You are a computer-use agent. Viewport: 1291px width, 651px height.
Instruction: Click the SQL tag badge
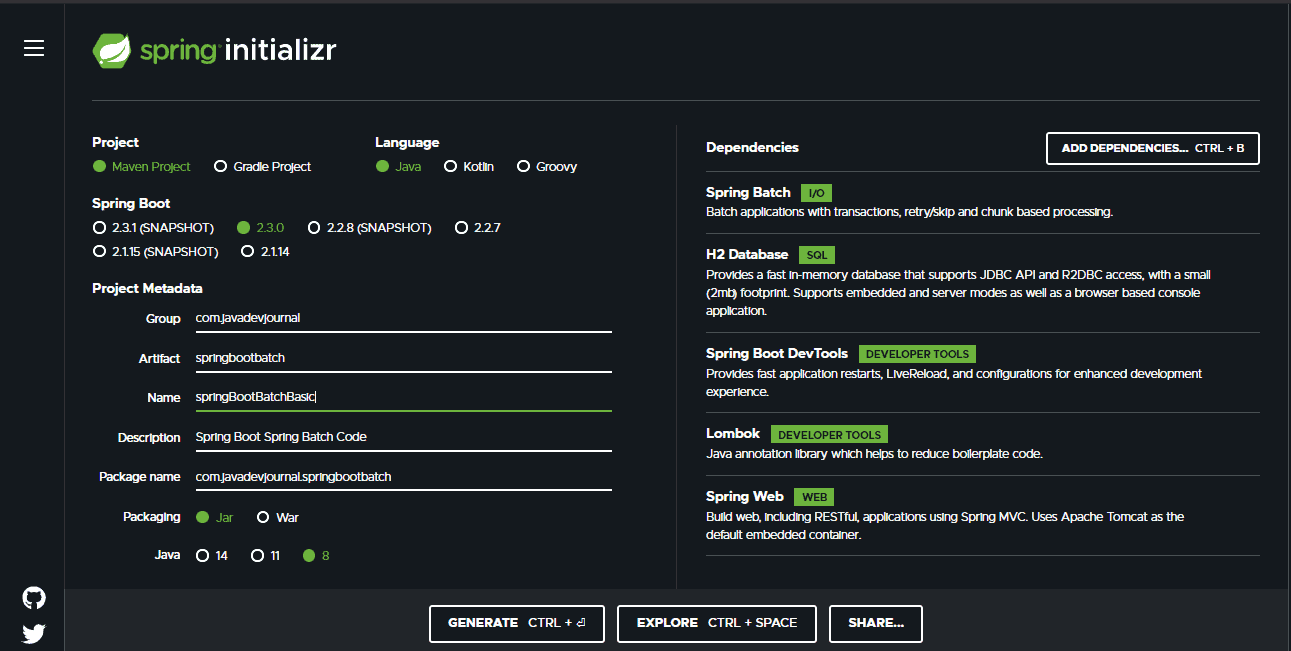(x=817, y=255)
